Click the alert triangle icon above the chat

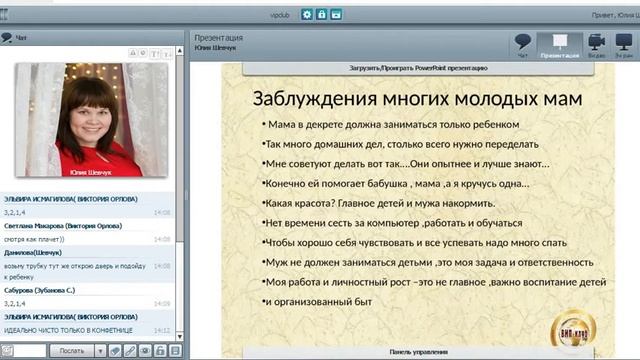click(x=133, y=53)
